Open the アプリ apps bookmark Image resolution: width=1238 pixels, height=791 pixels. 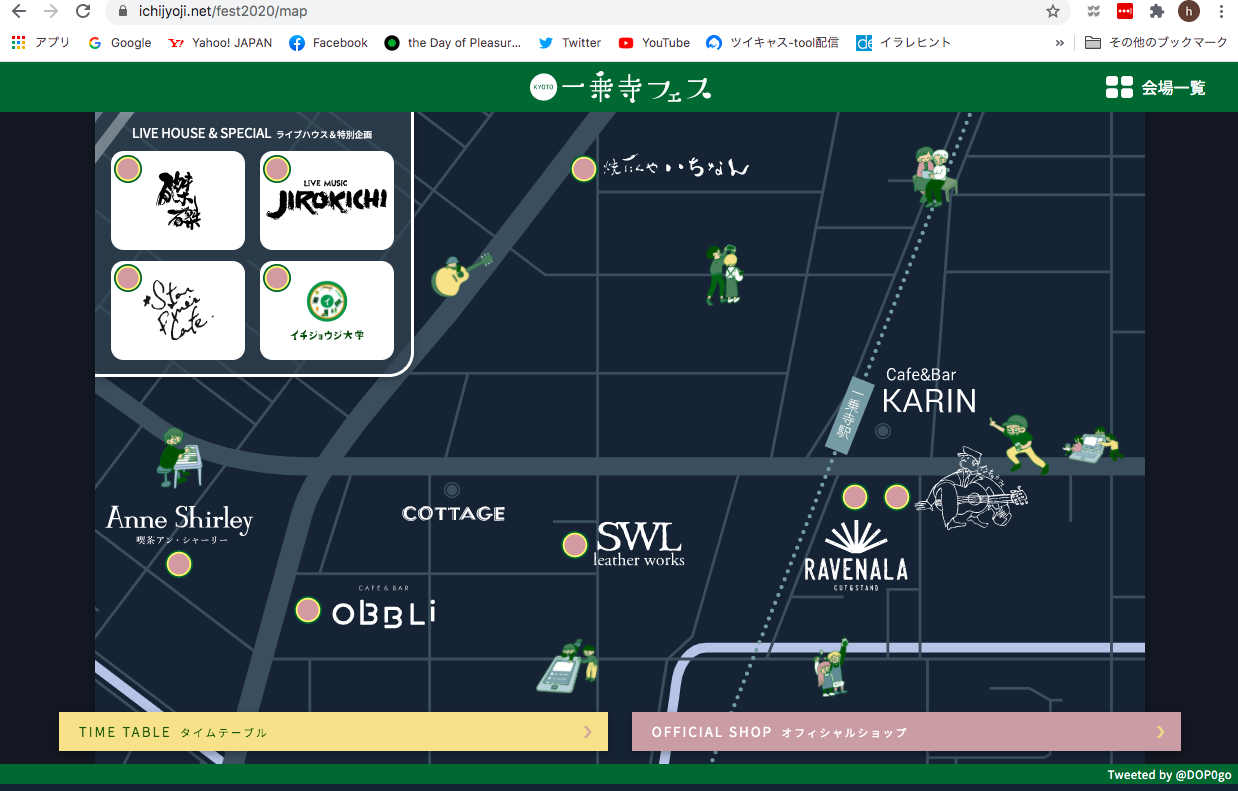(40, 43)
